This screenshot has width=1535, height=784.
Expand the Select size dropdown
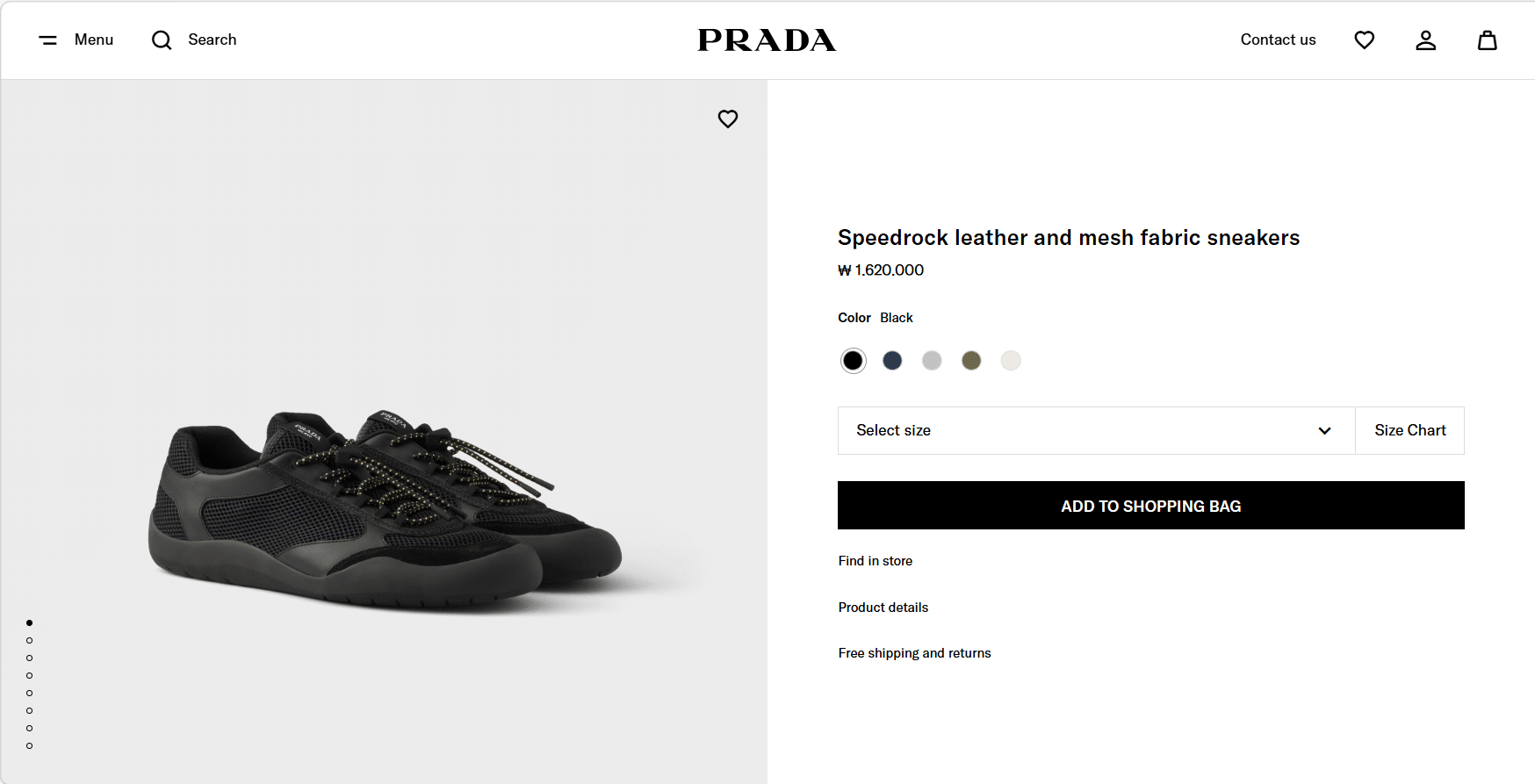(1096, 430)
